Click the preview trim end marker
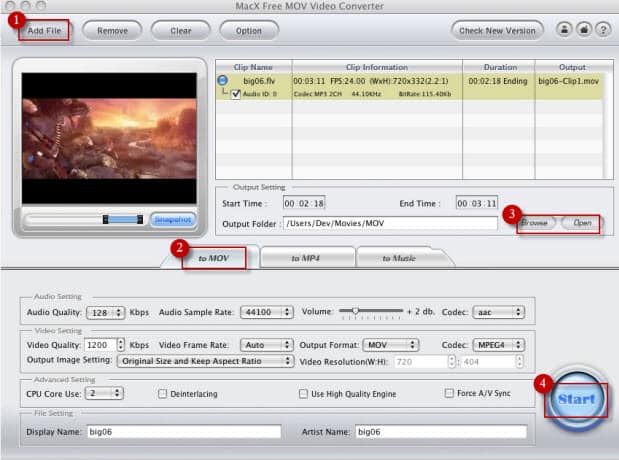 [x=140, y=220]
